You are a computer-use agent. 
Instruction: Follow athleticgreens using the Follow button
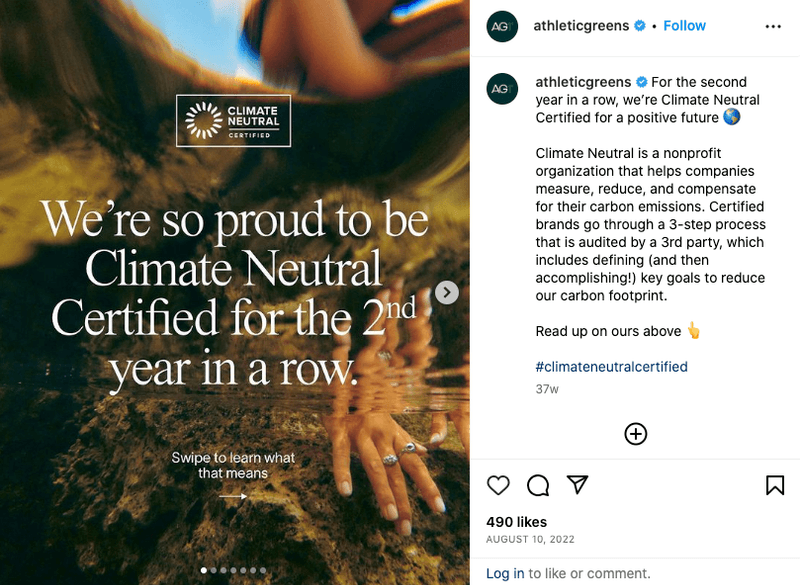tap(684, 26)
